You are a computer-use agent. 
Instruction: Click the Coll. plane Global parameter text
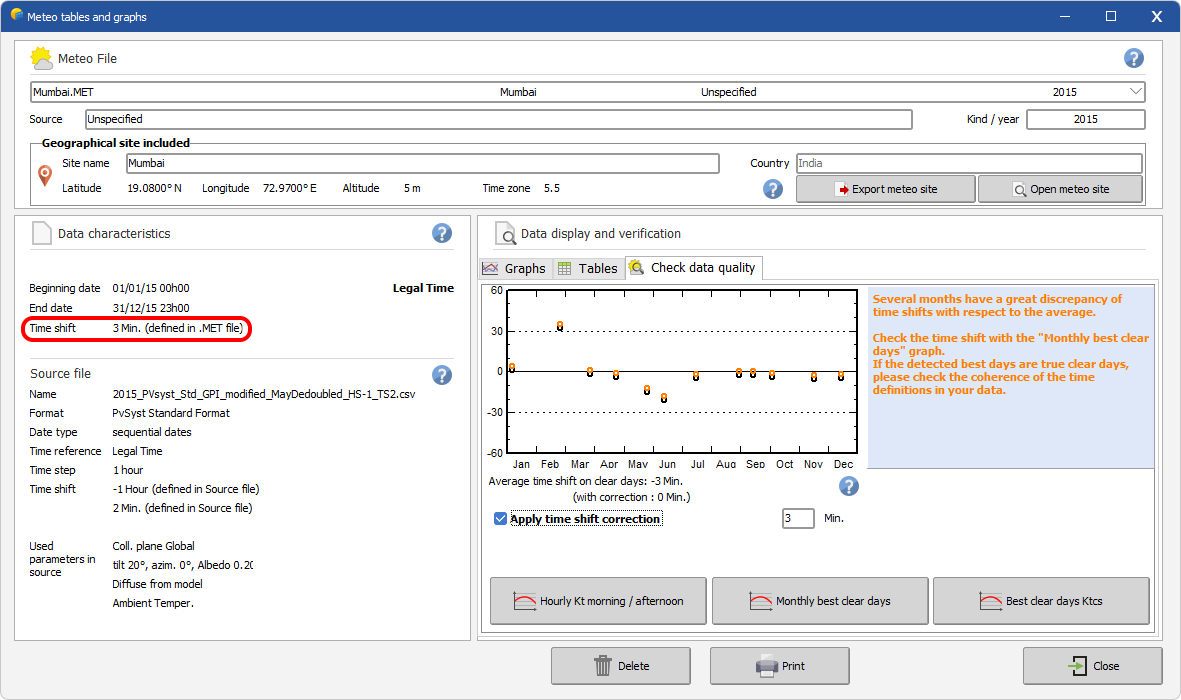pyautogui.click(x=154, y=546)
